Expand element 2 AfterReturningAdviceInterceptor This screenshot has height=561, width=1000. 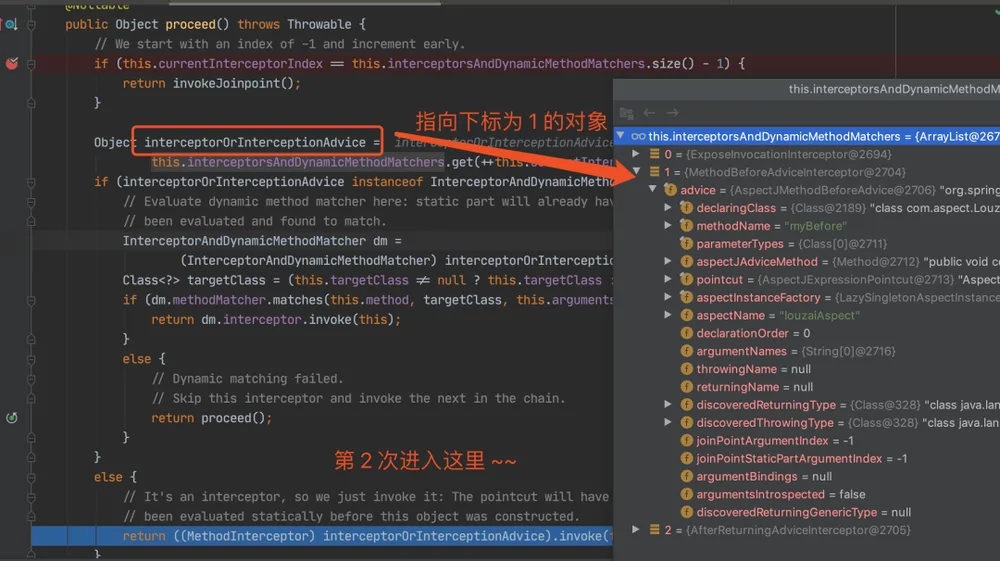click(x=636, y=529)
